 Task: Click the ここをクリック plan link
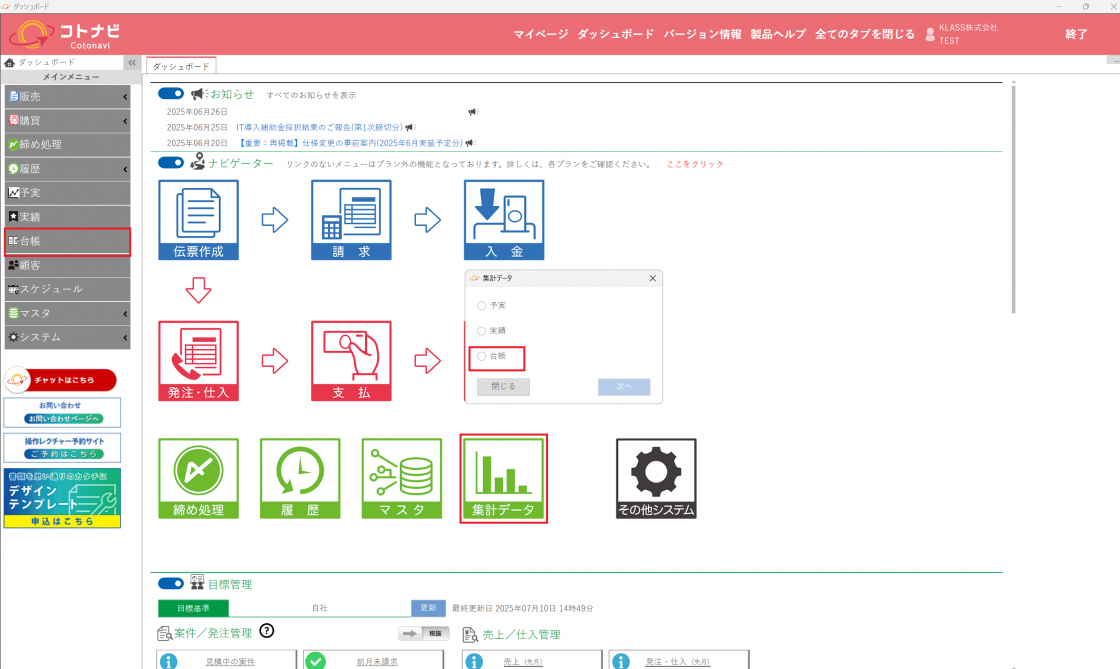point(695,164)
